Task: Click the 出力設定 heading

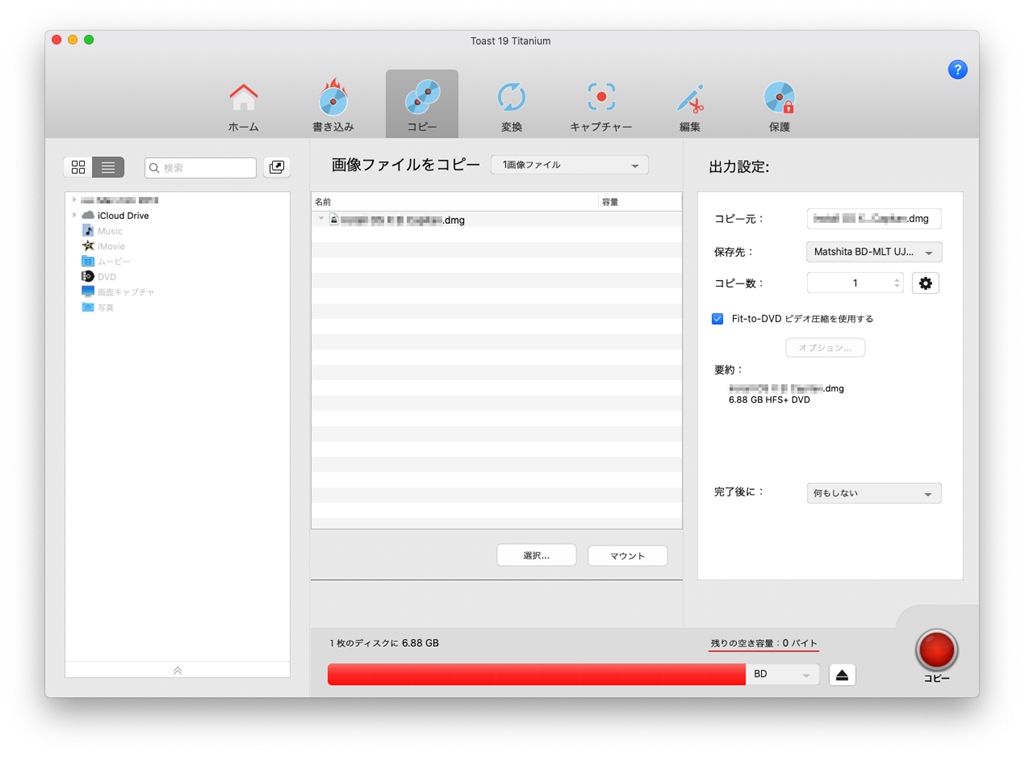Action: [x=739, y=167]
